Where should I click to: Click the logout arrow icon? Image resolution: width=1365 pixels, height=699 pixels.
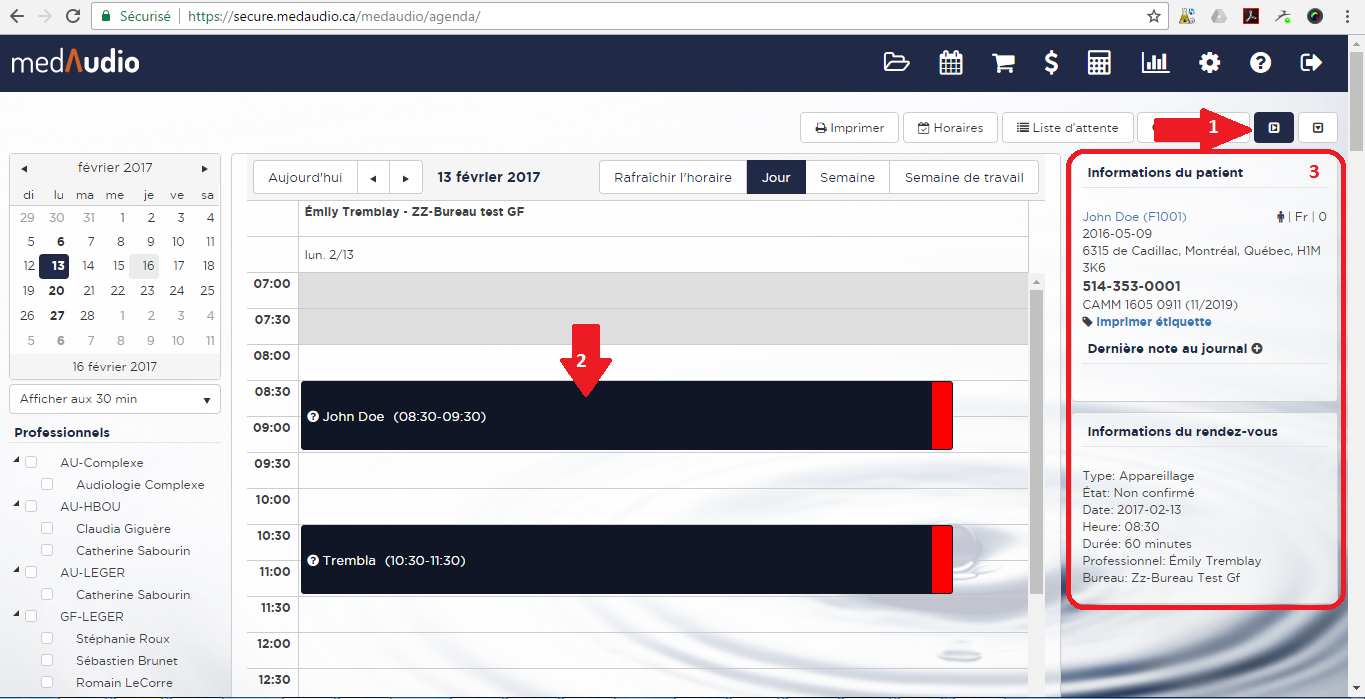(x=1311, y=63)
